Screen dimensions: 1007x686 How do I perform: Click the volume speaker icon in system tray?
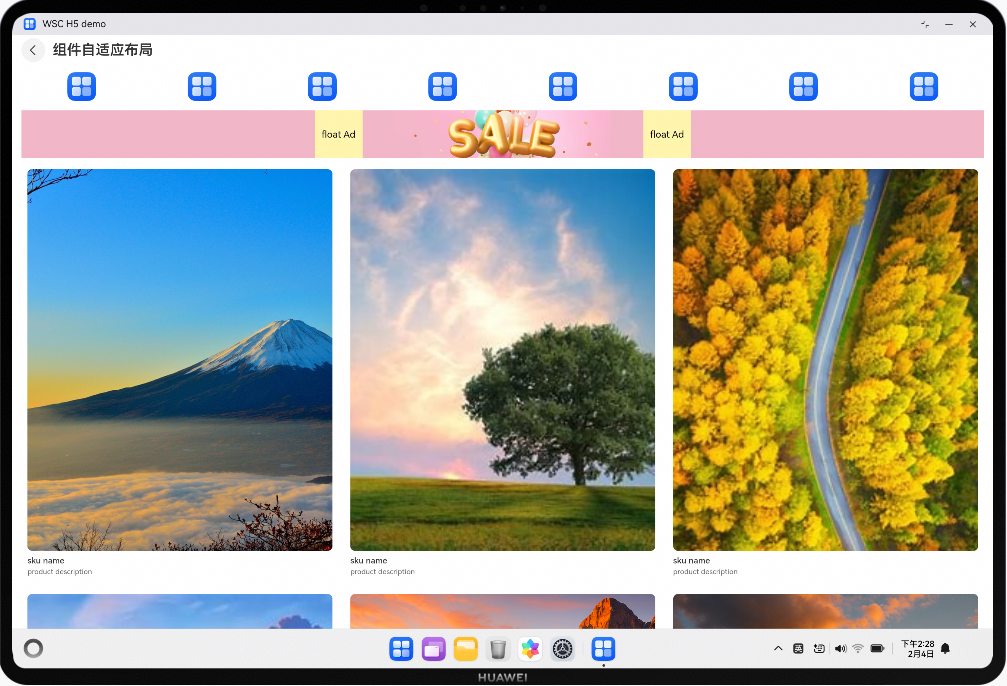(x=840, y=649)
